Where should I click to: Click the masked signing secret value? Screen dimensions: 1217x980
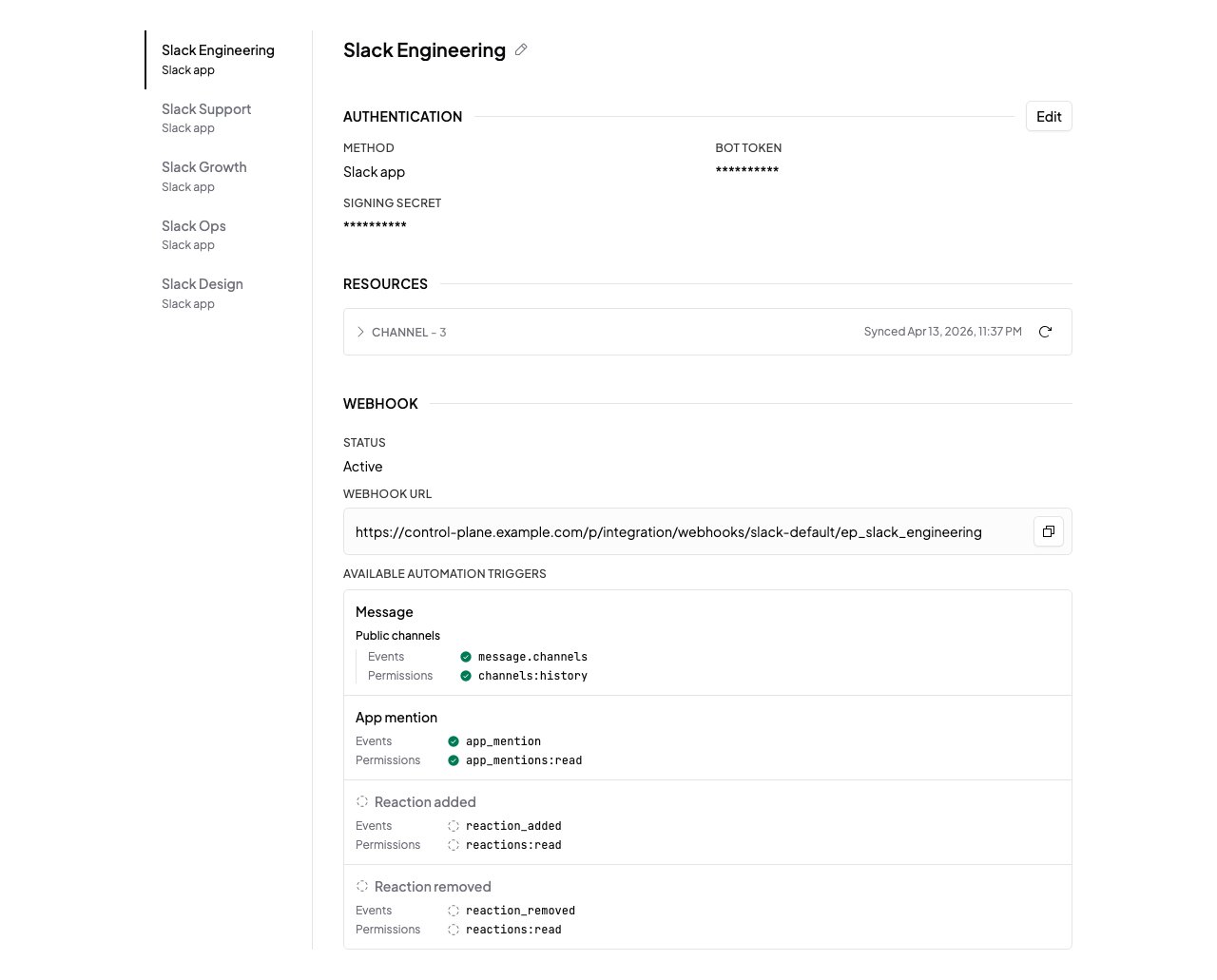pyautogui.click(x=375, y=226)
